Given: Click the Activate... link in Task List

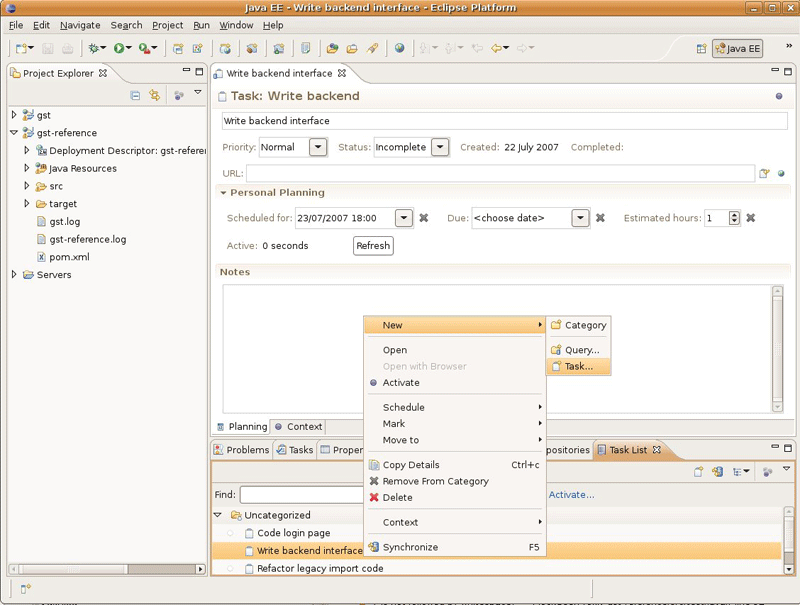Looking at the screenshot, I should point(571,494).
